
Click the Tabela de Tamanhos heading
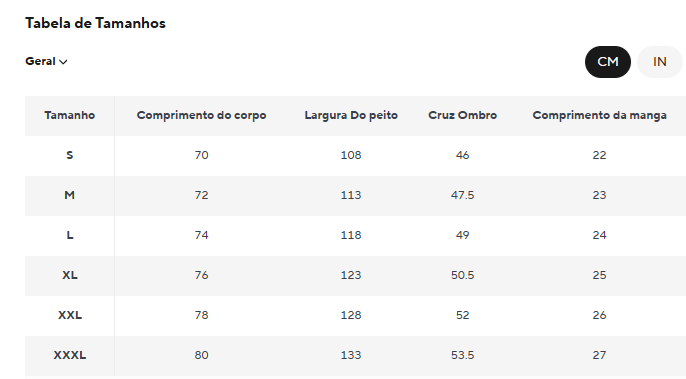tap(95, 23)
